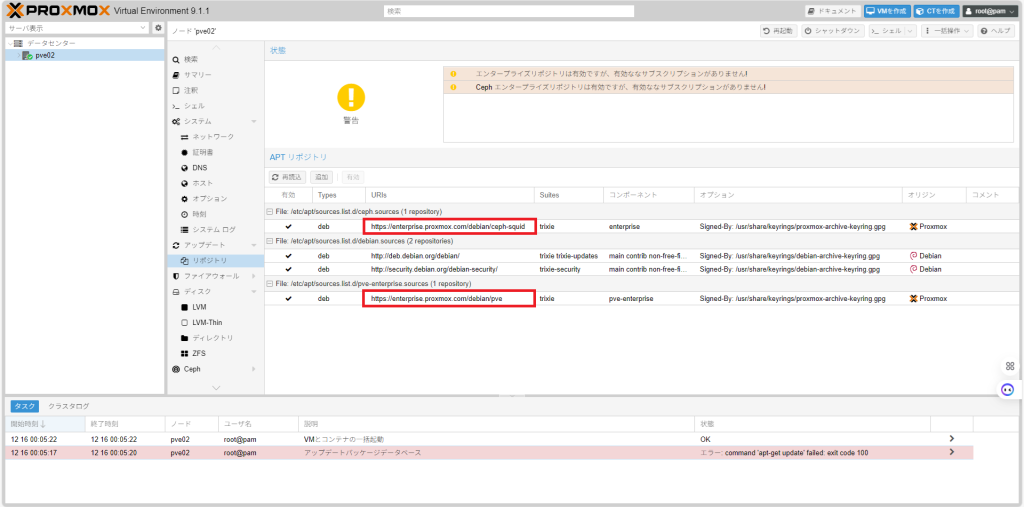
Task: Click the シェル (Shell) sidebar item
Action: (x=193, y=106)
